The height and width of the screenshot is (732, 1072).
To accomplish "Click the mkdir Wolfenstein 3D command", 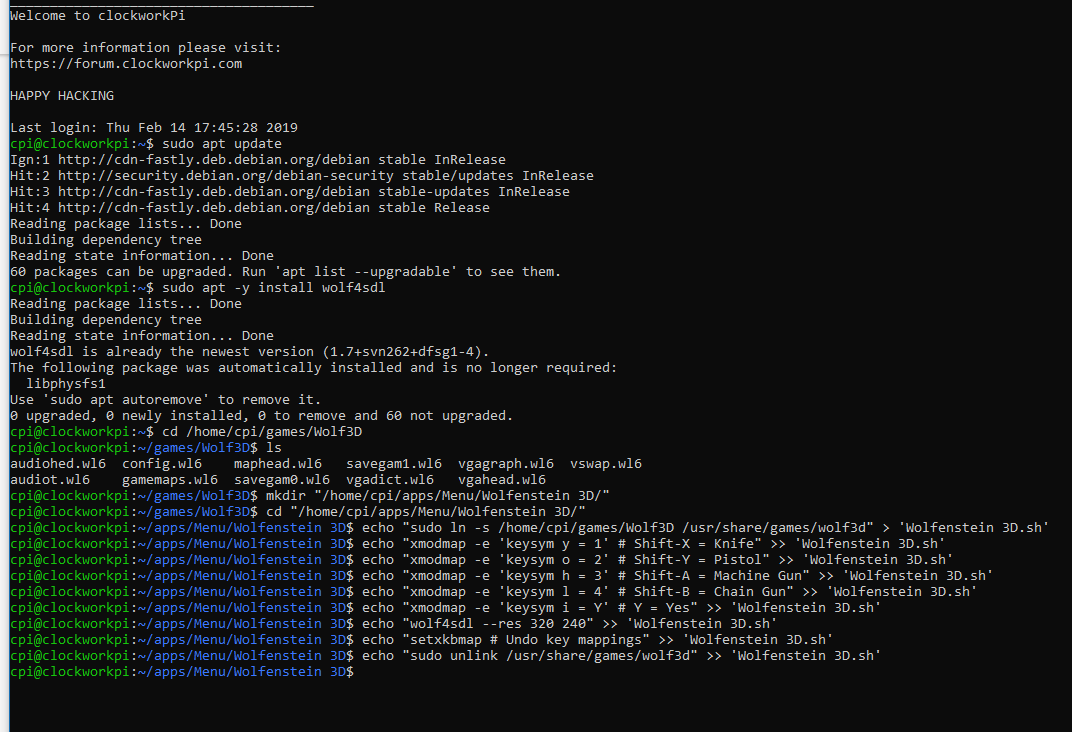I will coord(438,496).
